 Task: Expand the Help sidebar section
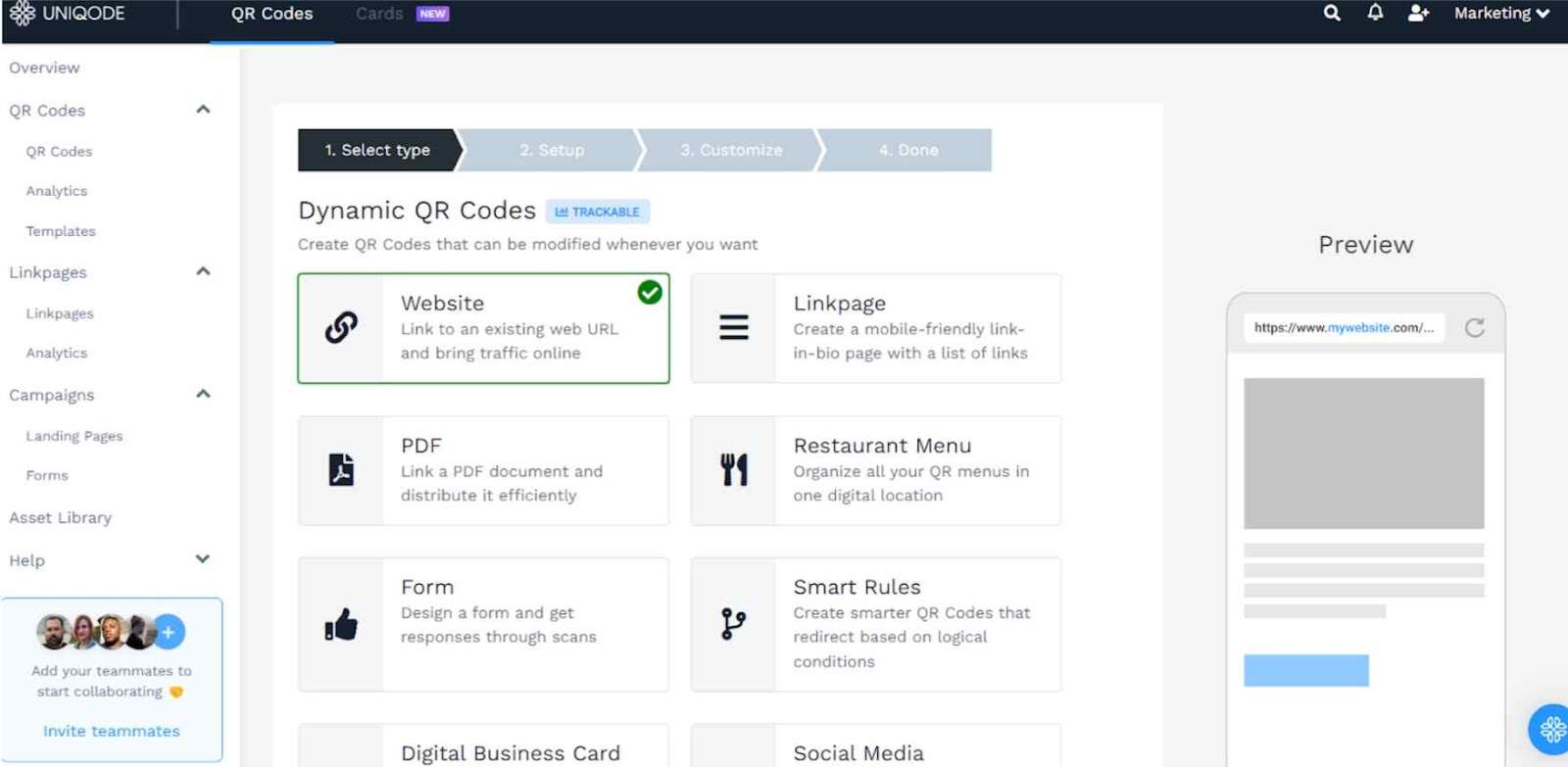coord(203,559)
